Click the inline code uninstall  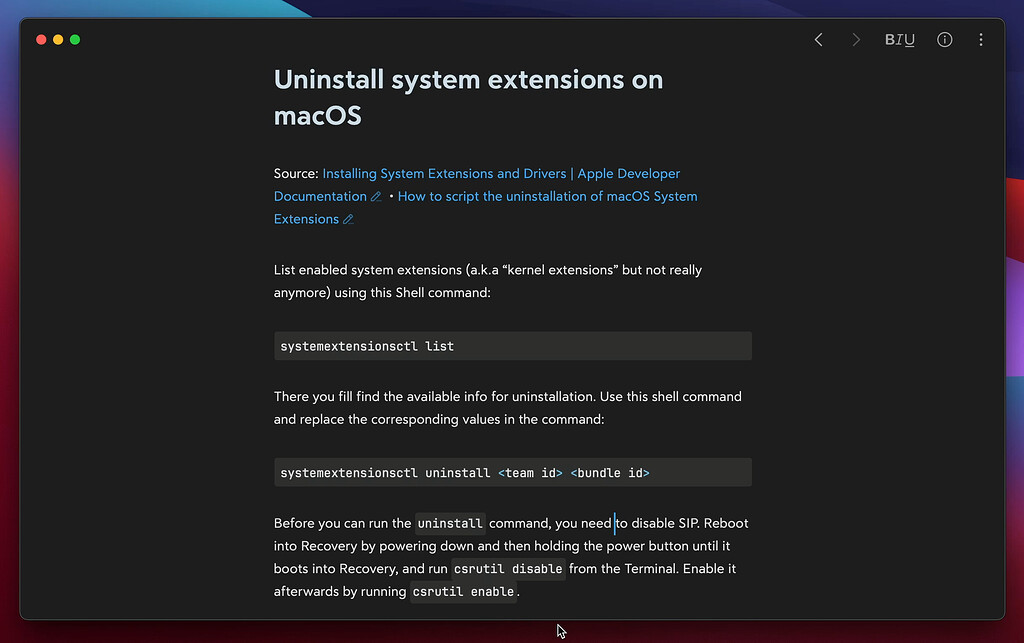tap(450, 523)
